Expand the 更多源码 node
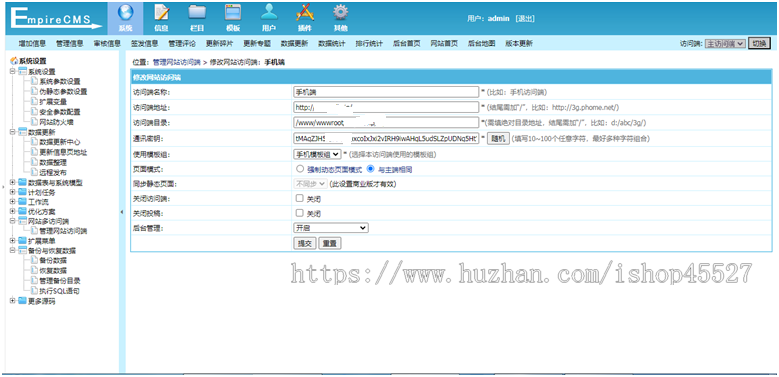This screenshot has height=377, width=779. pos(12,301)
